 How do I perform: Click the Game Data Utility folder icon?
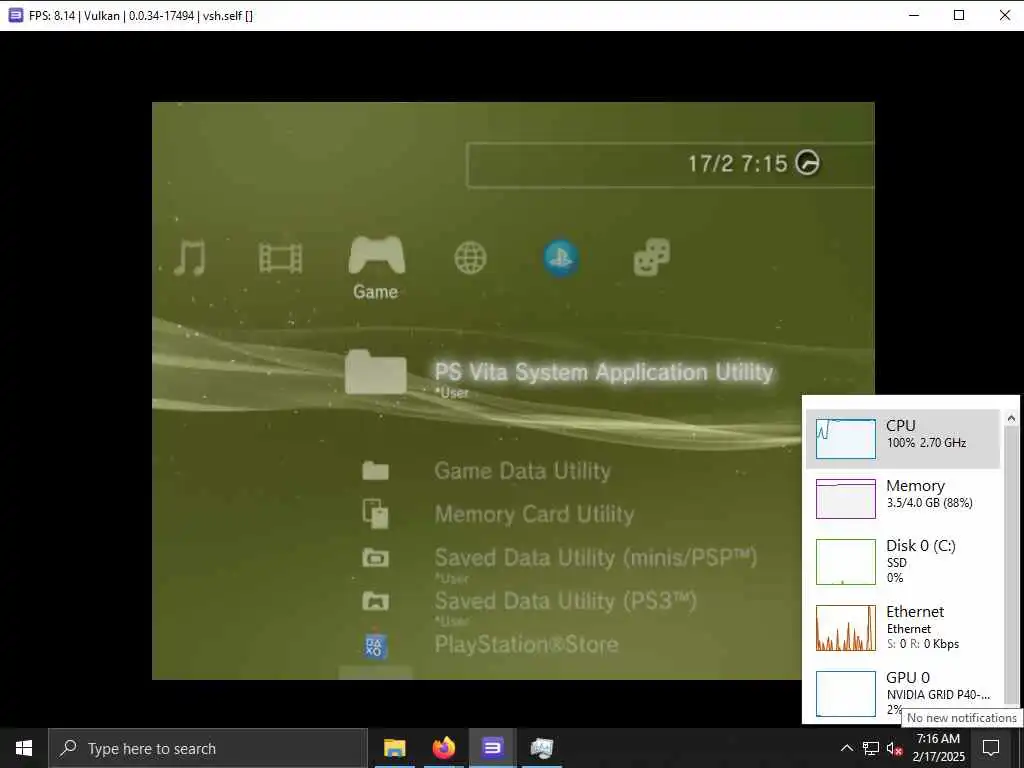[x=376, y=470]
